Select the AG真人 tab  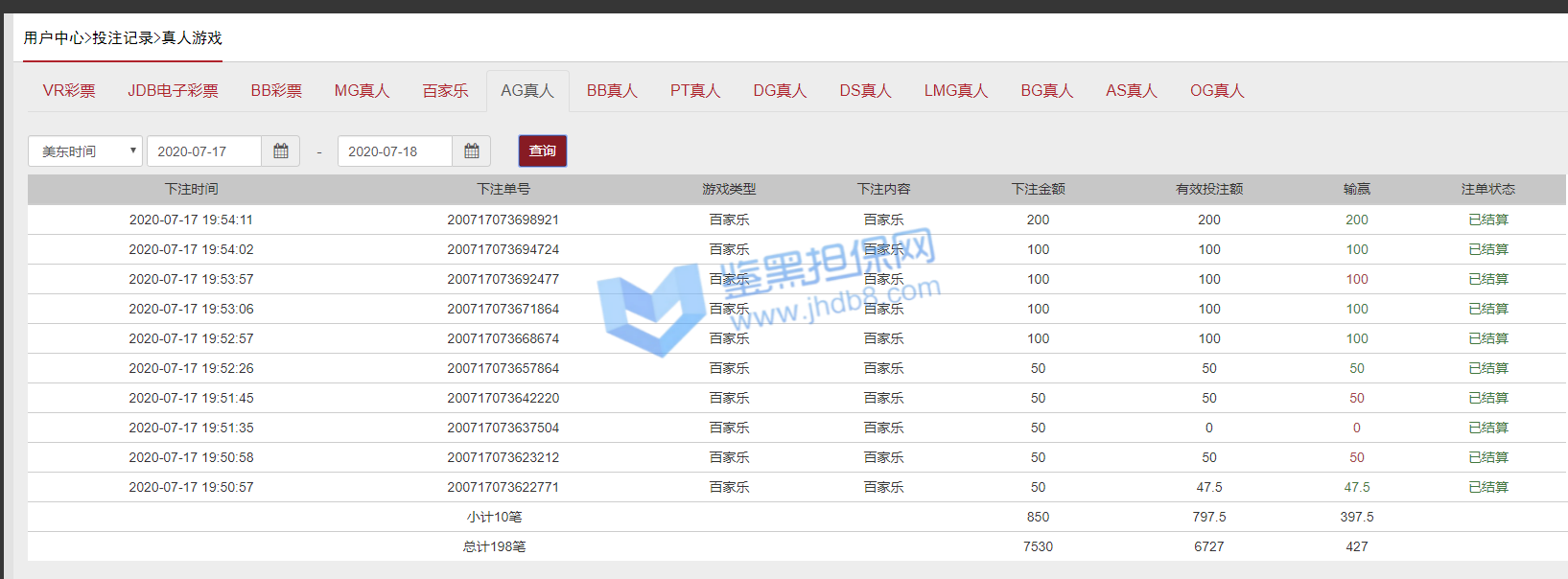[x=527, y=91]
